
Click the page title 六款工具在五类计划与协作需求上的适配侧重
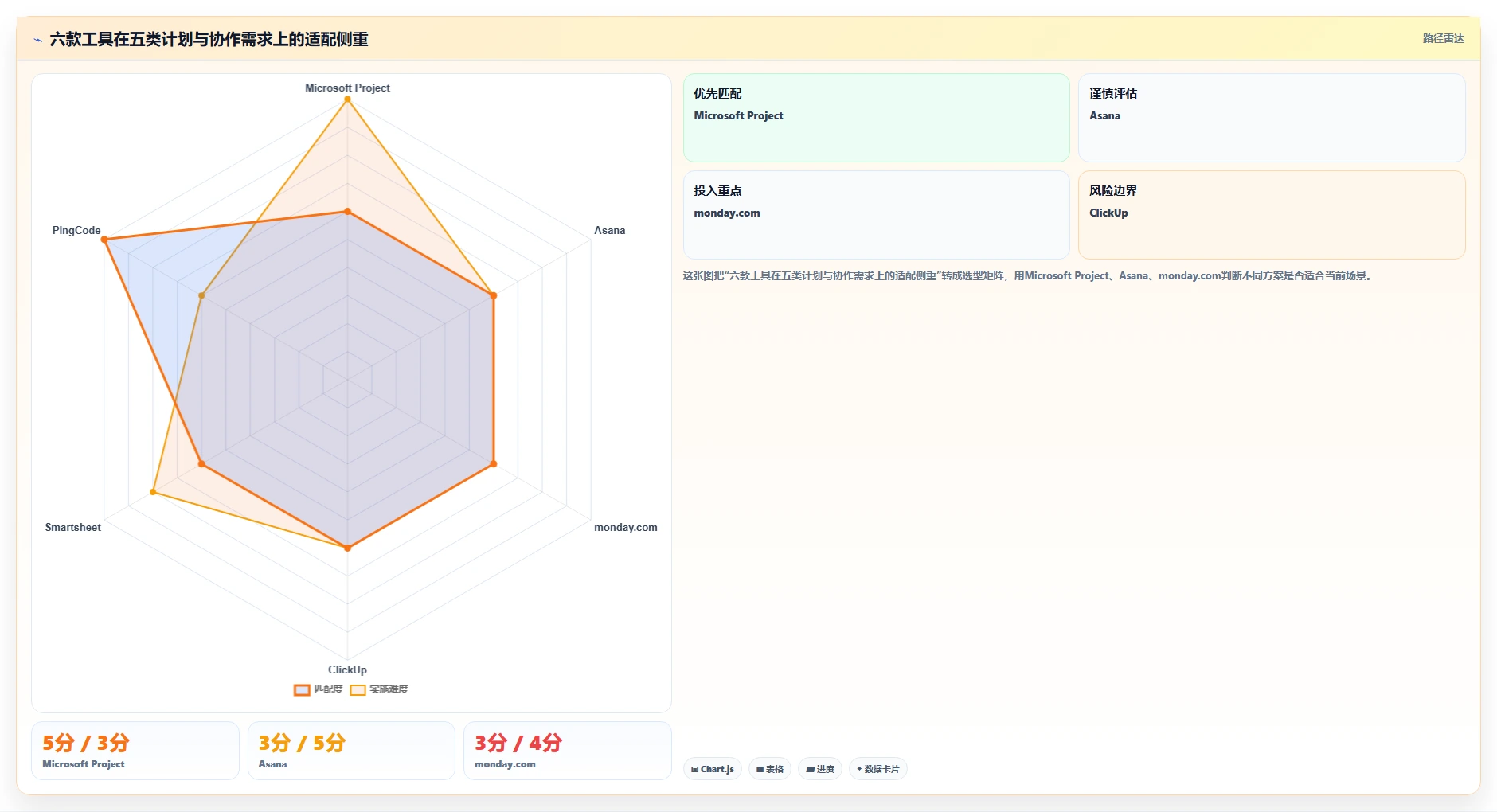(209, 39)
